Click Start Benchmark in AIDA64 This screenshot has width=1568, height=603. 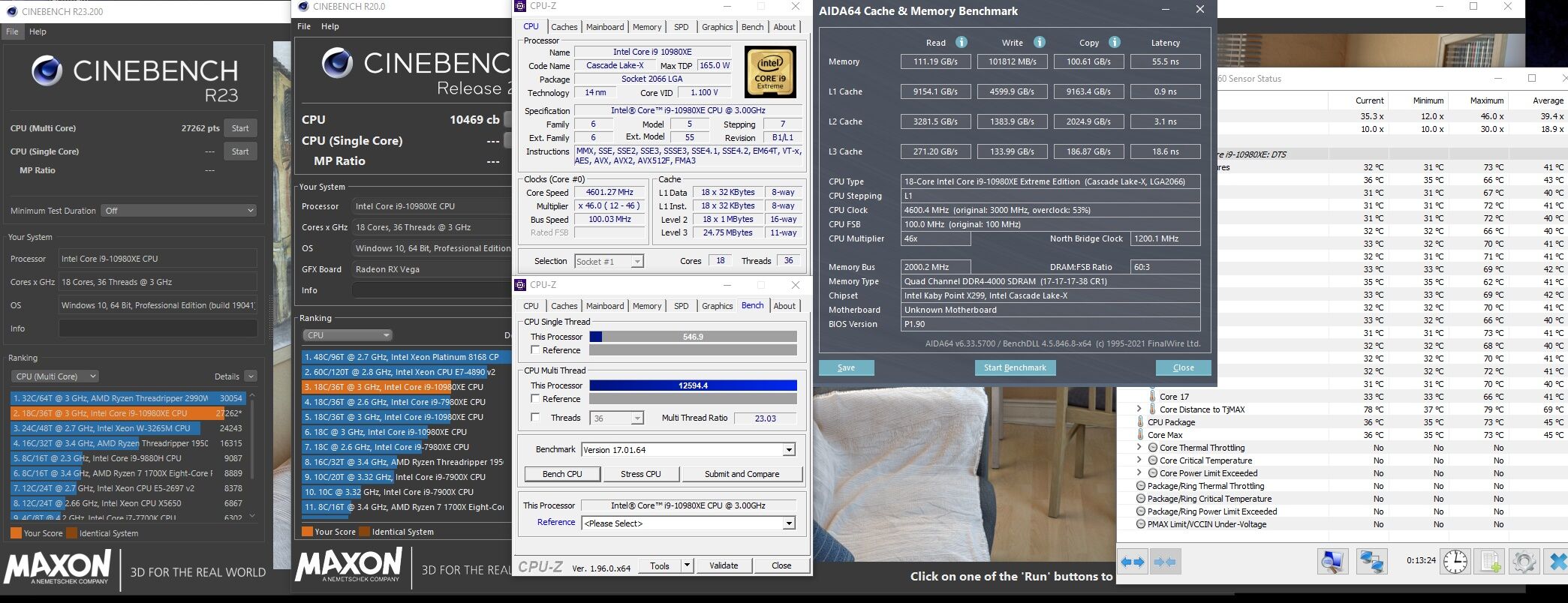[x=1015, y=367]
